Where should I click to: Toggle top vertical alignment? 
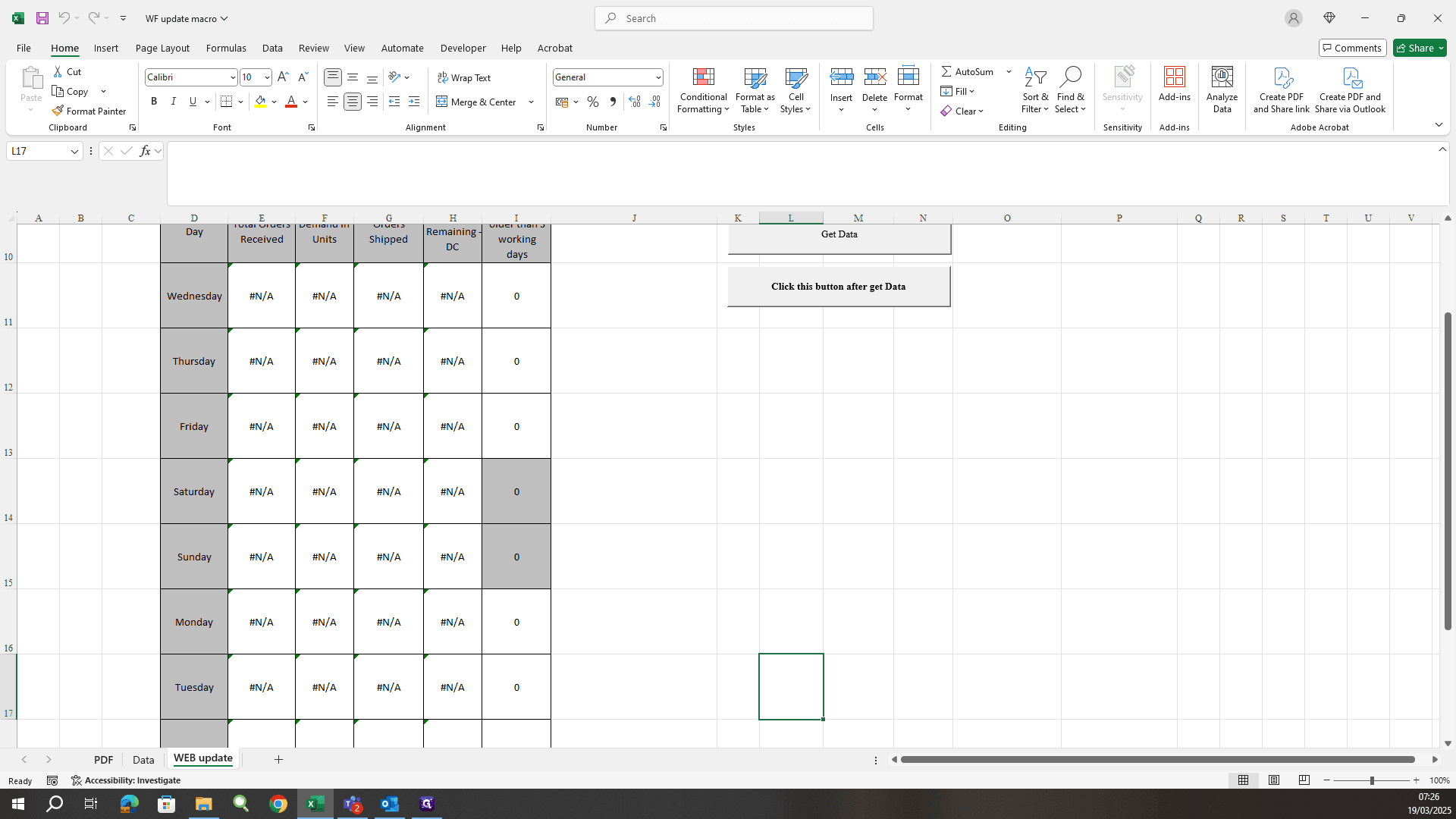click(333, 77)
